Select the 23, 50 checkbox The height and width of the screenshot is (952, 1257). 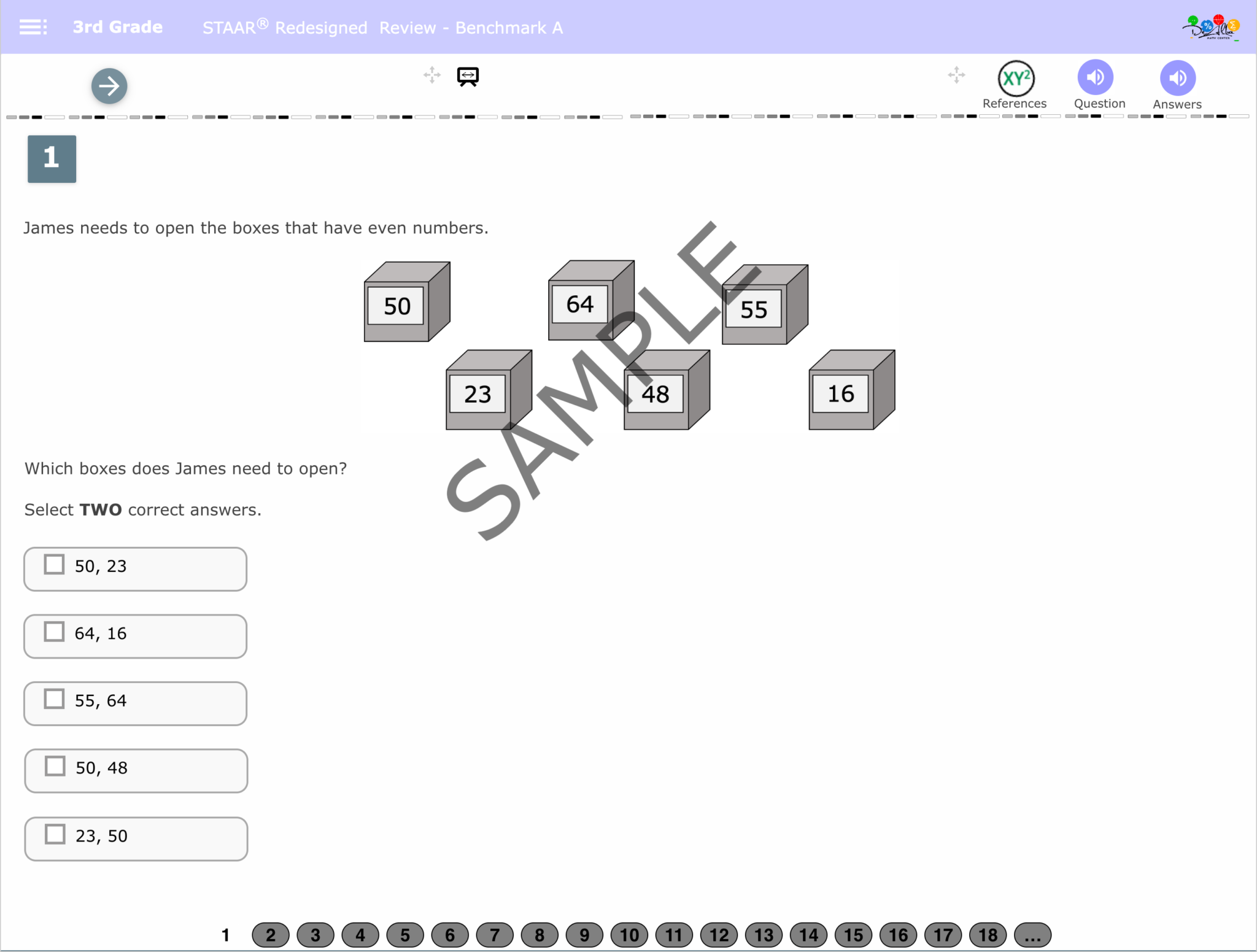55,834
